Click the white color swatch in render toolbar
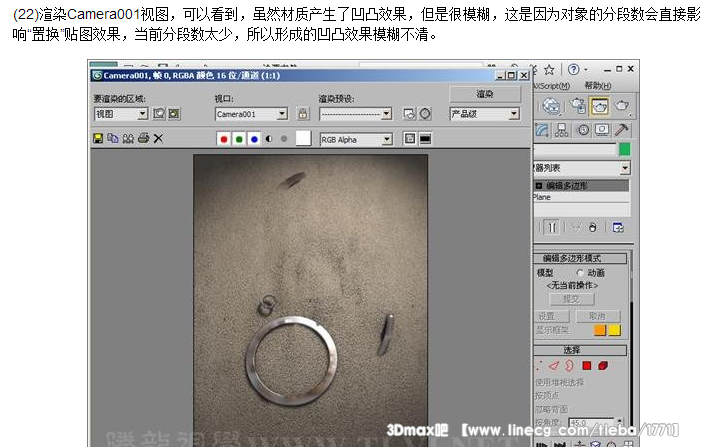The height and width of the screenshot is (447, 708). (303, 139)
